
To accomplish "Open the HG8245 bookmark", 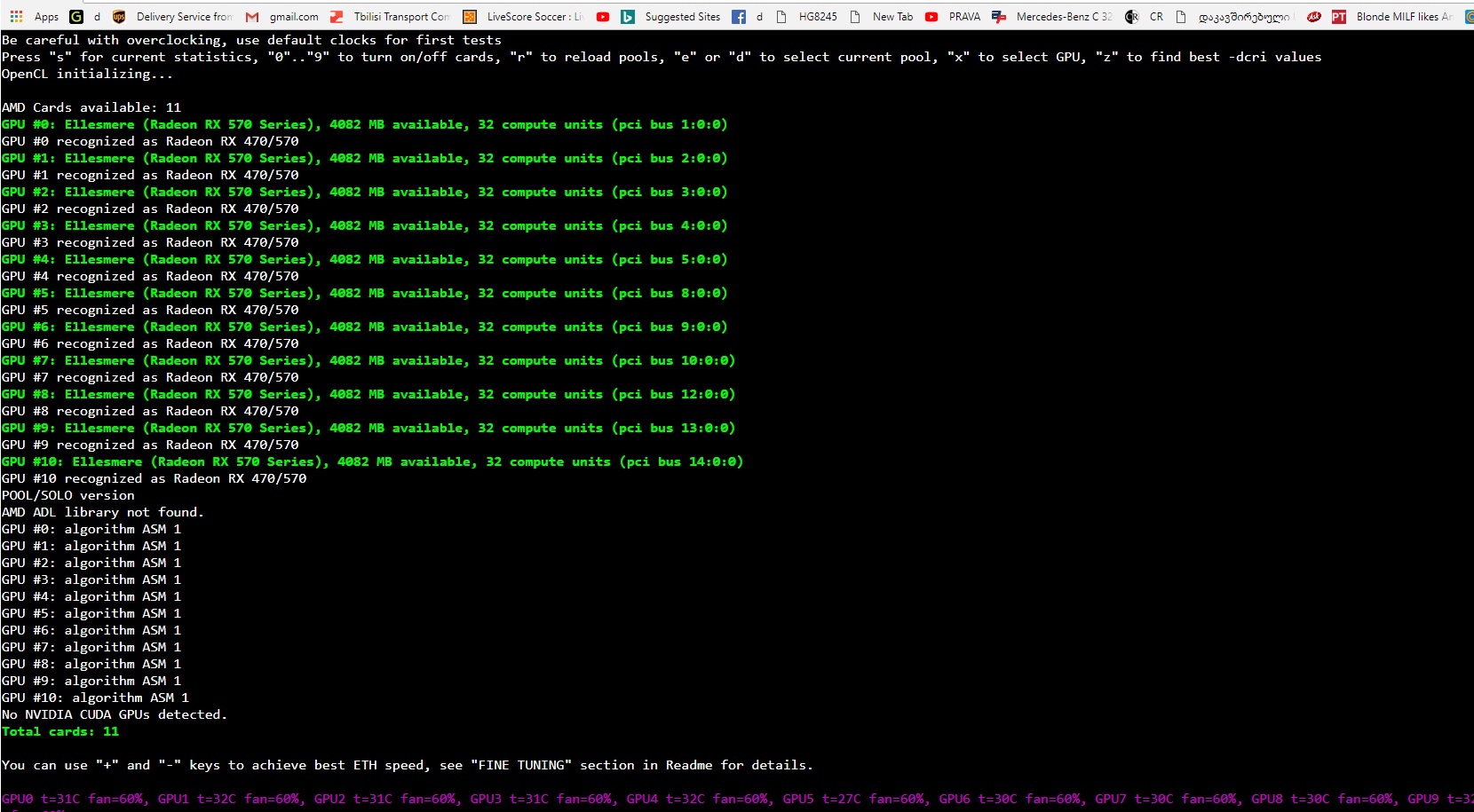I will coord(806,16).
